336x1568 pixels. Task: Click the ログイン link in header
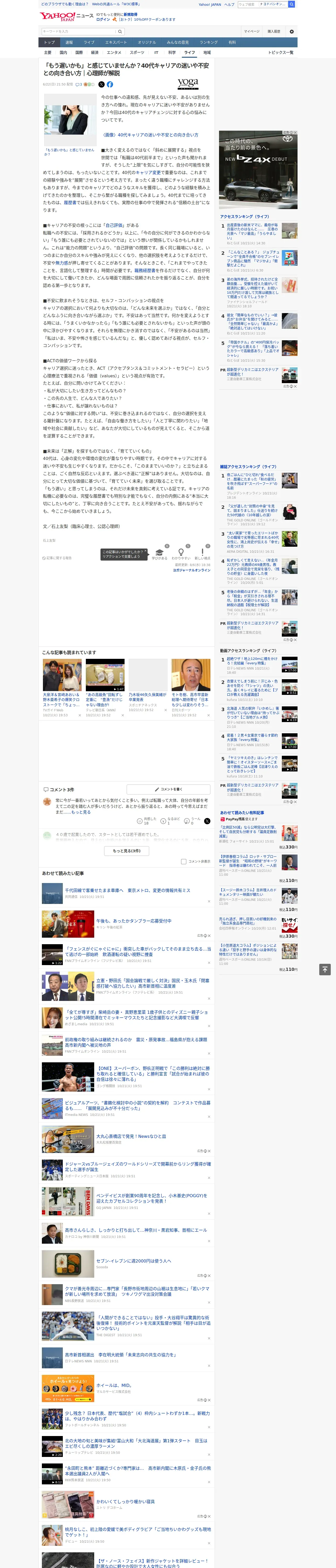tap(103, 20)
